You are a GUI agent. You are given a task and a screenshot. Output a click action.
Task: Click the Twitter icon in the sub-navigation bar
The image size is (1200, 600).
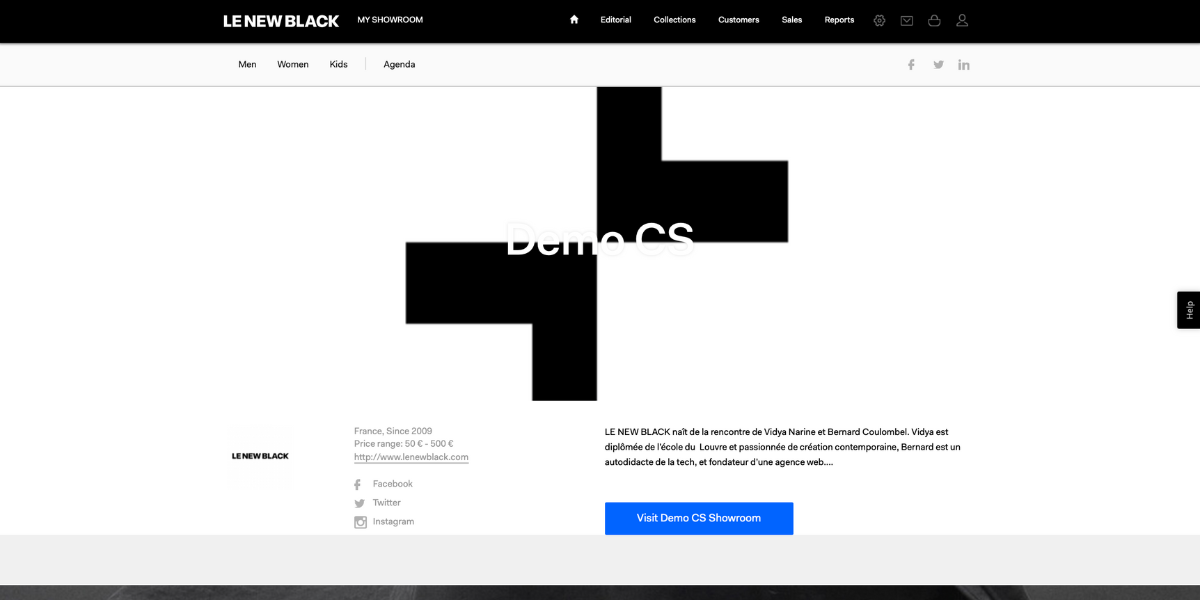click(x=938, y=65)
